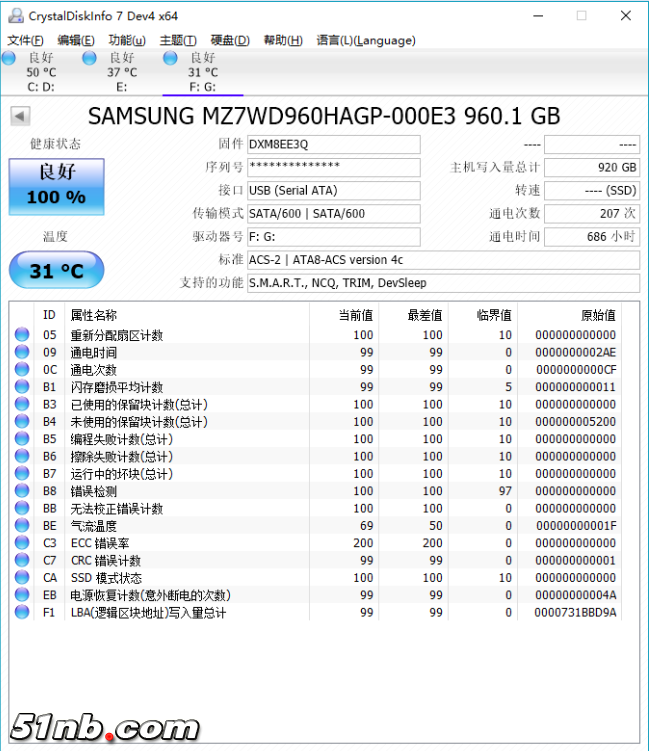Open the 文件(F) menu
Image resolution: width=649 pixels, height=751 pixels.
click(25, 40)
